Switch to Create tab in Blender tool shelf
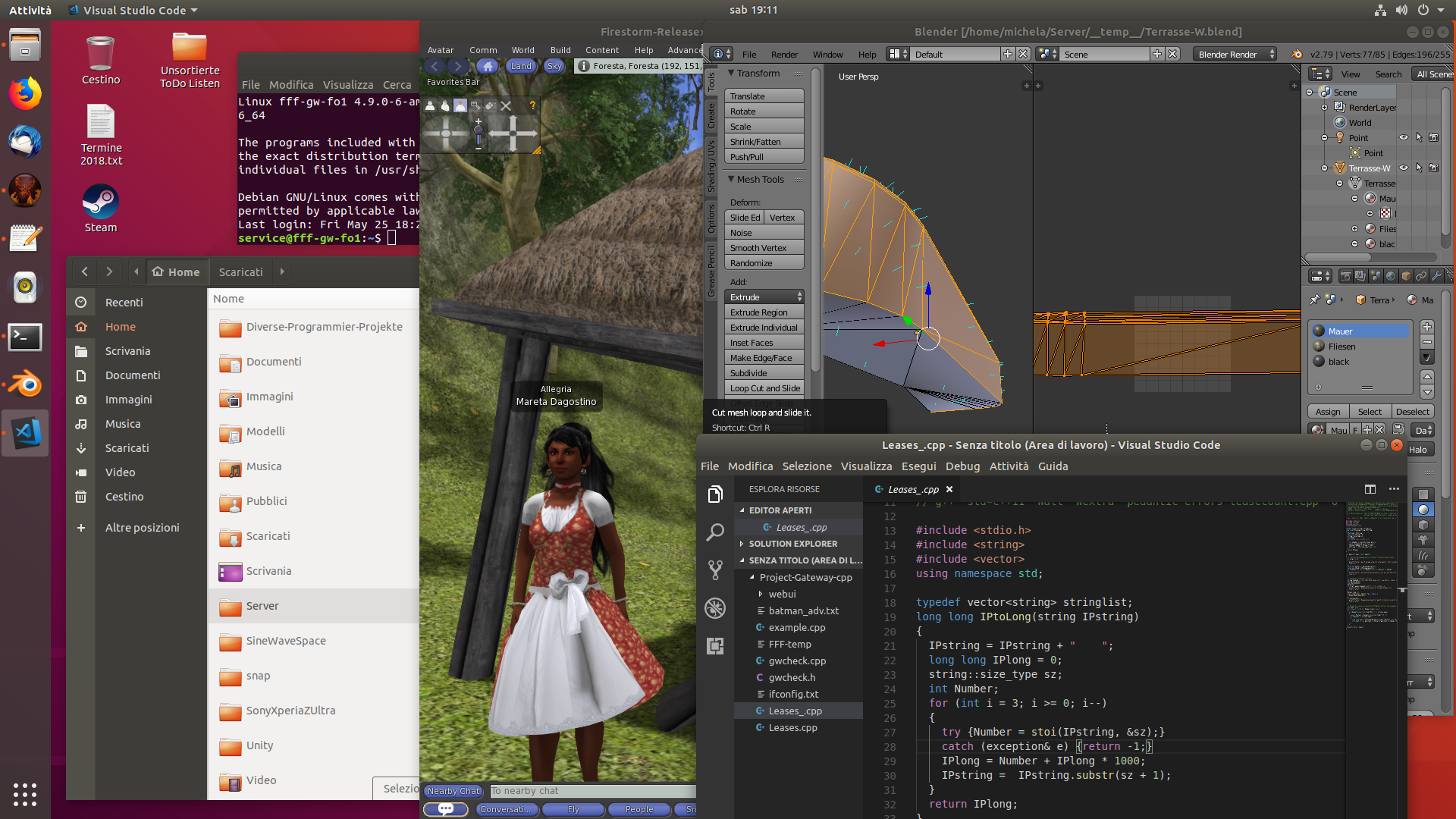This screenshot has height=819, width=1456. (x=711, y=116)
